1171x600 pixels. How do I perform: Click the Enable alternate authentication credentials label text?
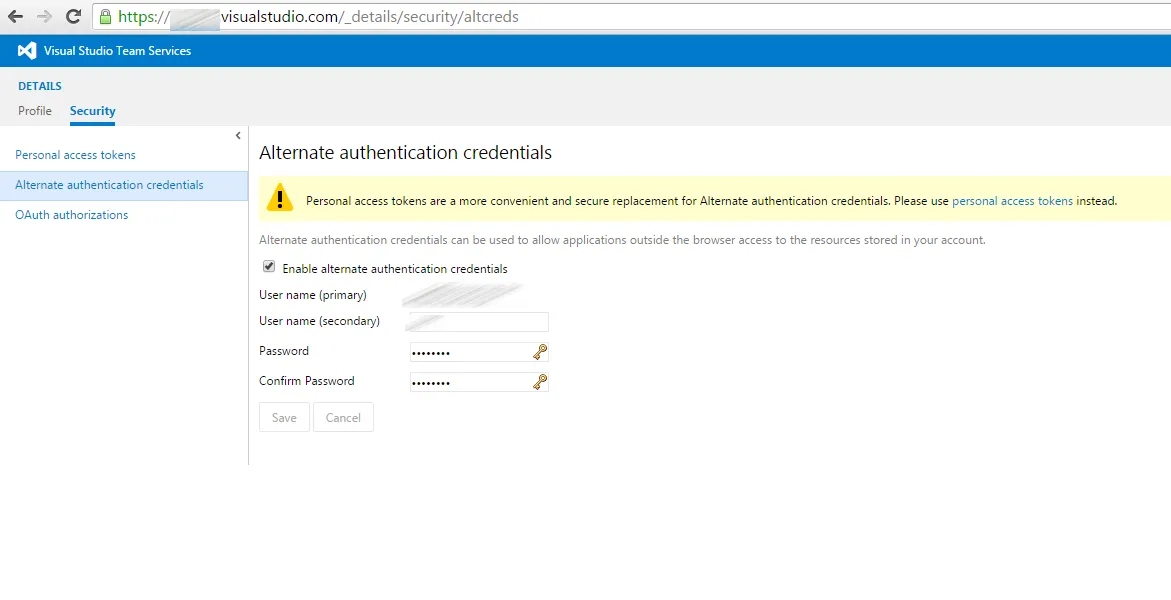tap(395, 269)
